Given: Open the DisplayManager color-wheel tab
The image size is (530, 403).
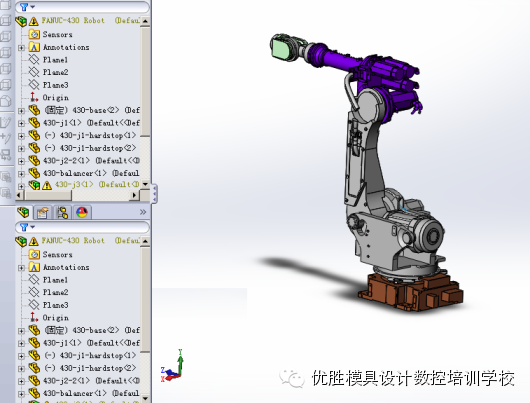Looking at the screenshot, I should (82, 213).
